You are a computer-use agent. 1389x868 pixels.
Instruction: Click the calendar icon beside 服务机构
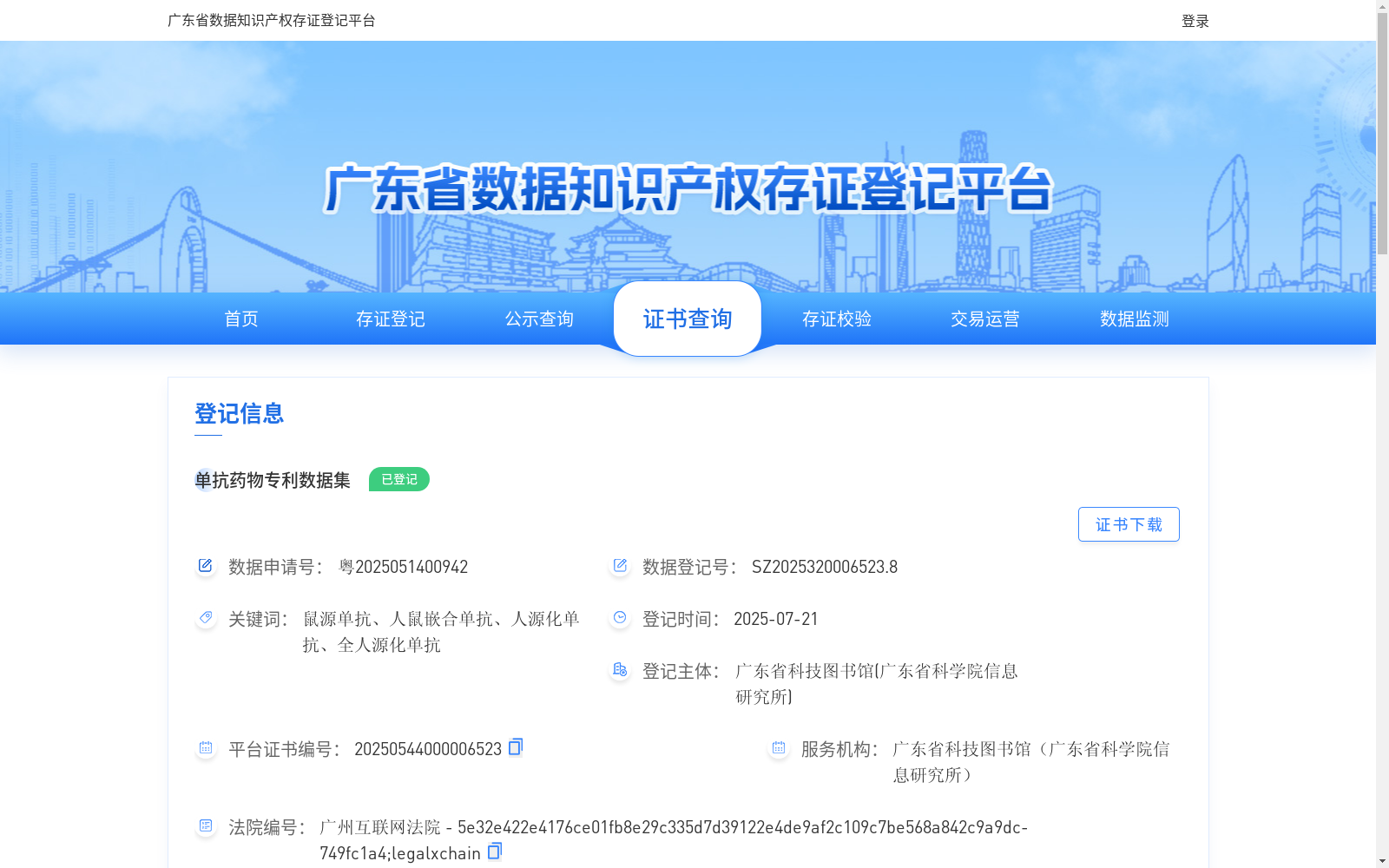click(779, 748)
